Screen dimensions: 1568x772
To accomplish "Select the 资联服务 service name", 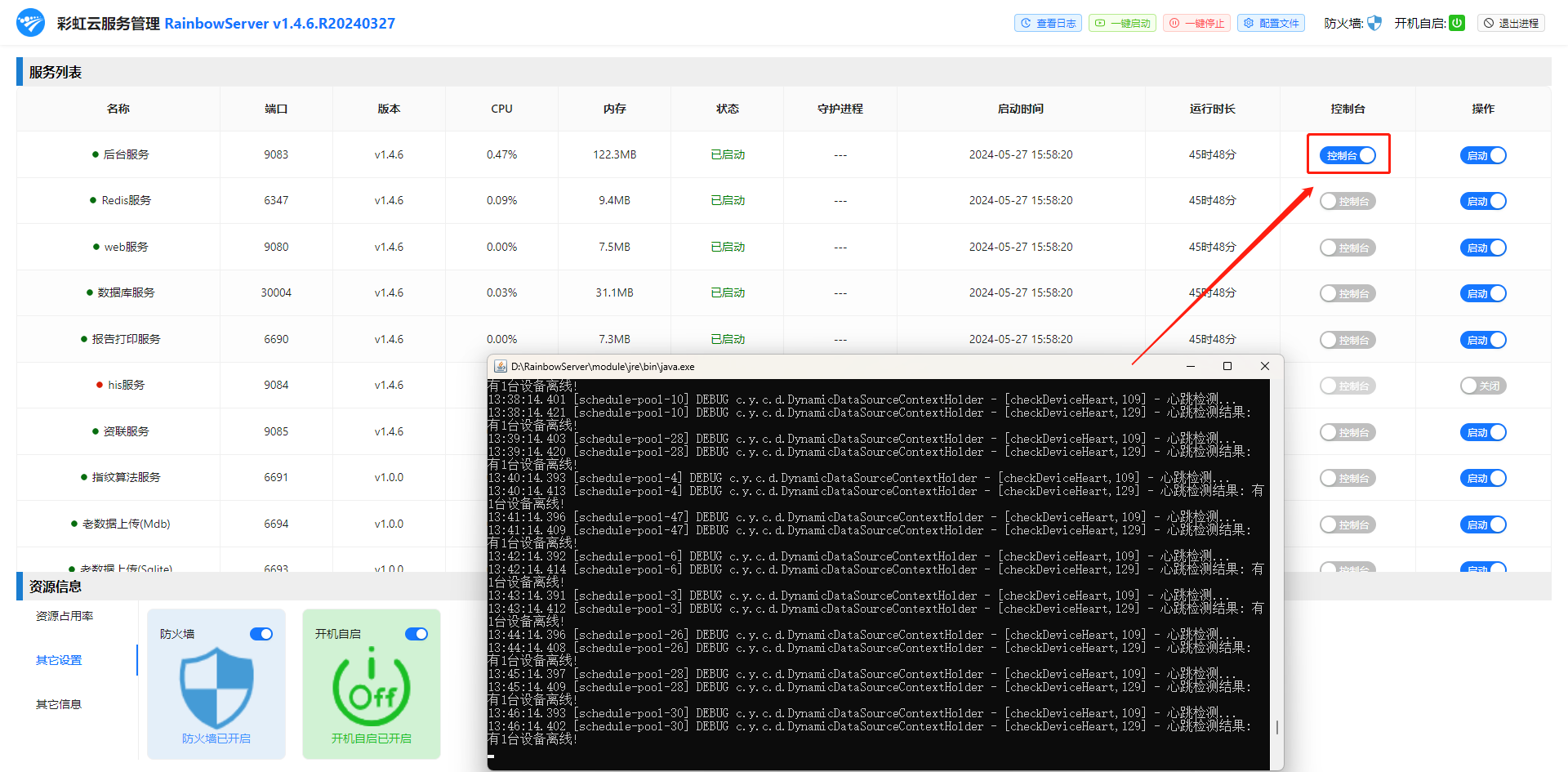I will click(x=127, y=431).
